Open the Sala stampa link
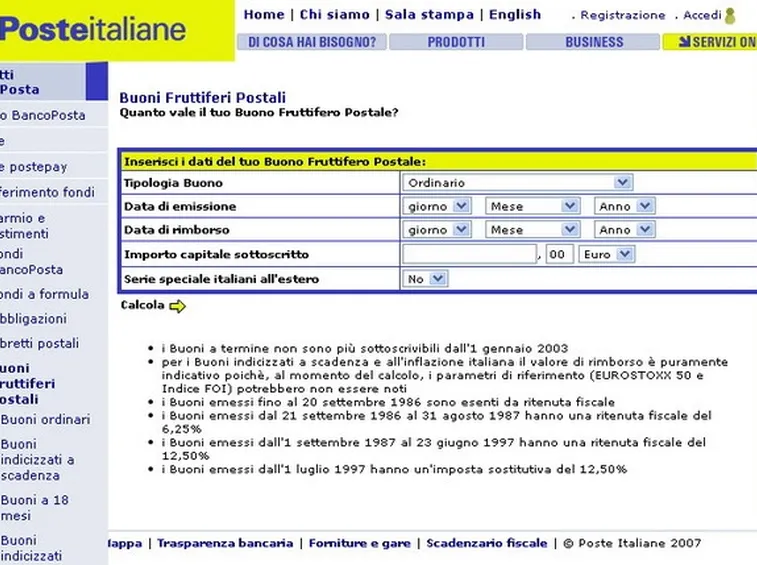This screenshot has height=565, width=757. tap(429, 14)
